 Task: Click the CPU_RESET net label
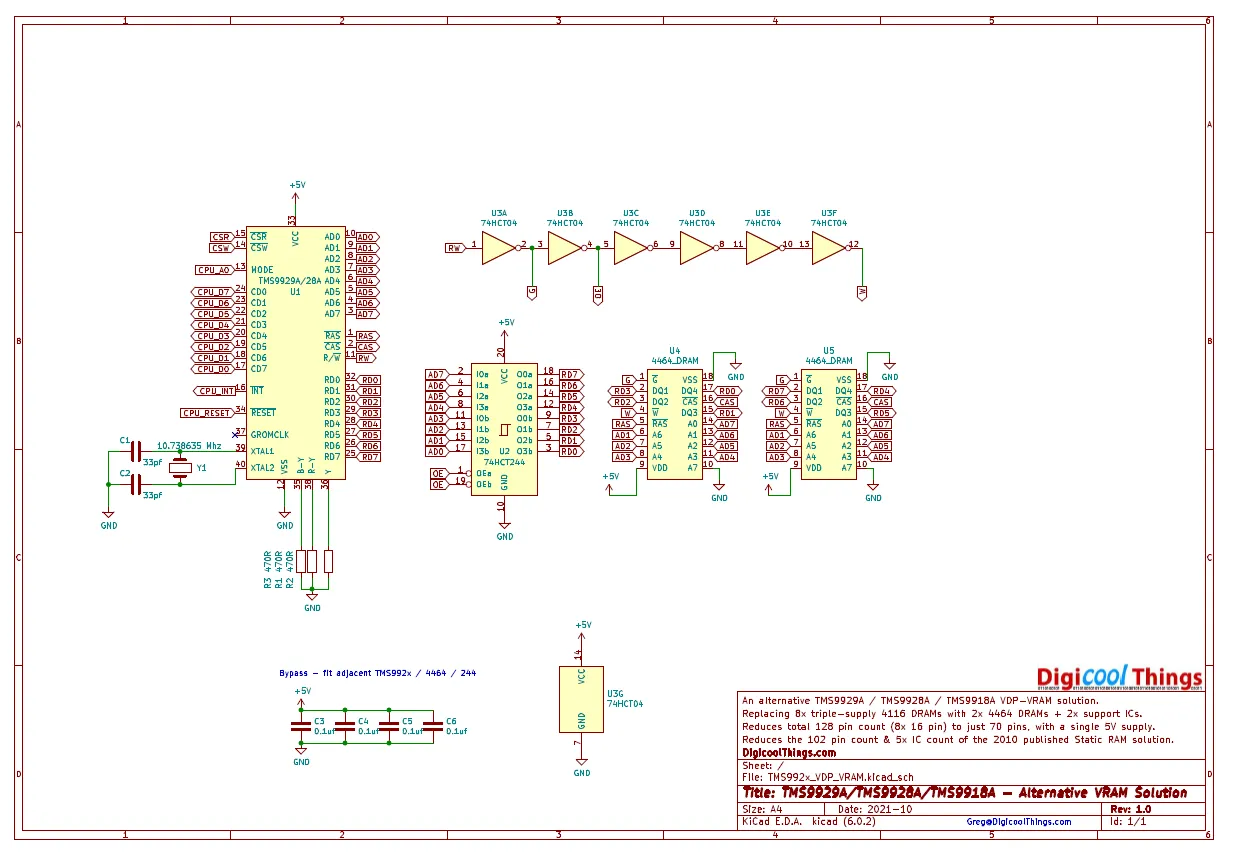point(206,413)
